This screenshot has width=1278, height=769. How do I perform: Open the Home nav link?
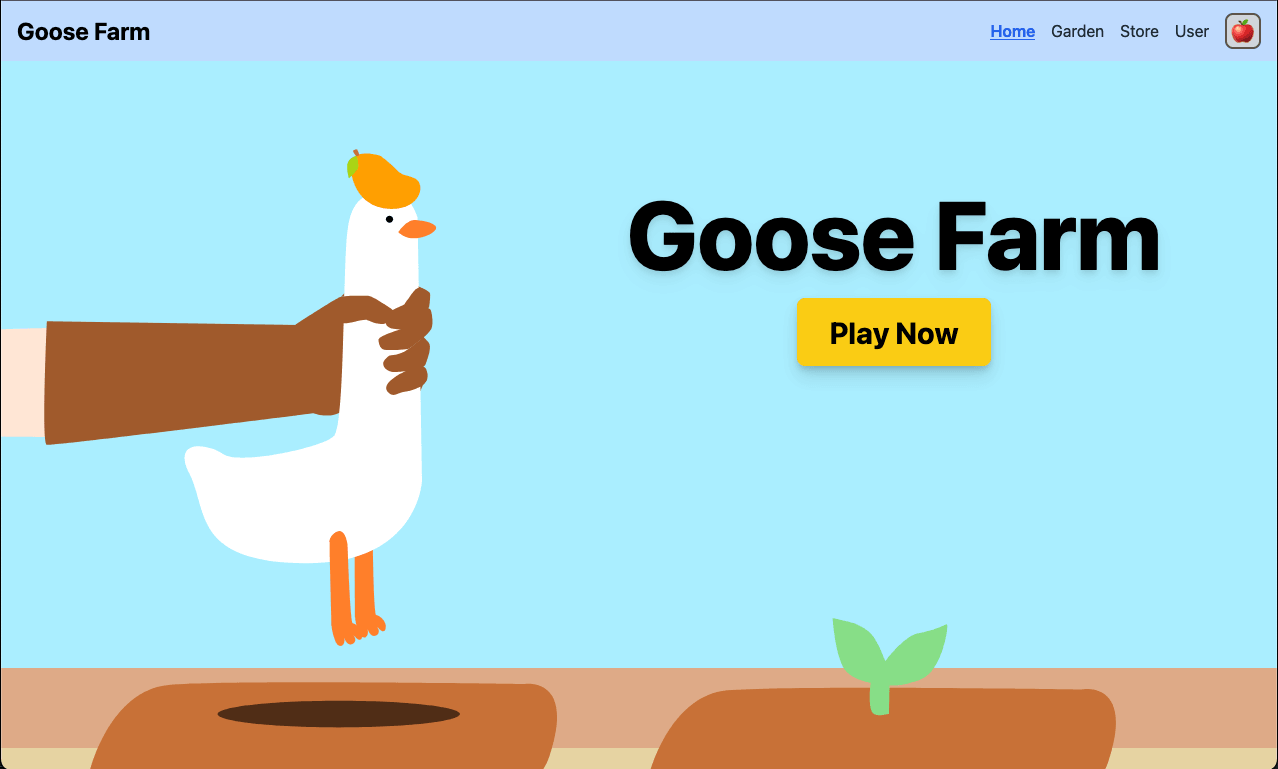coord(1012,31)
